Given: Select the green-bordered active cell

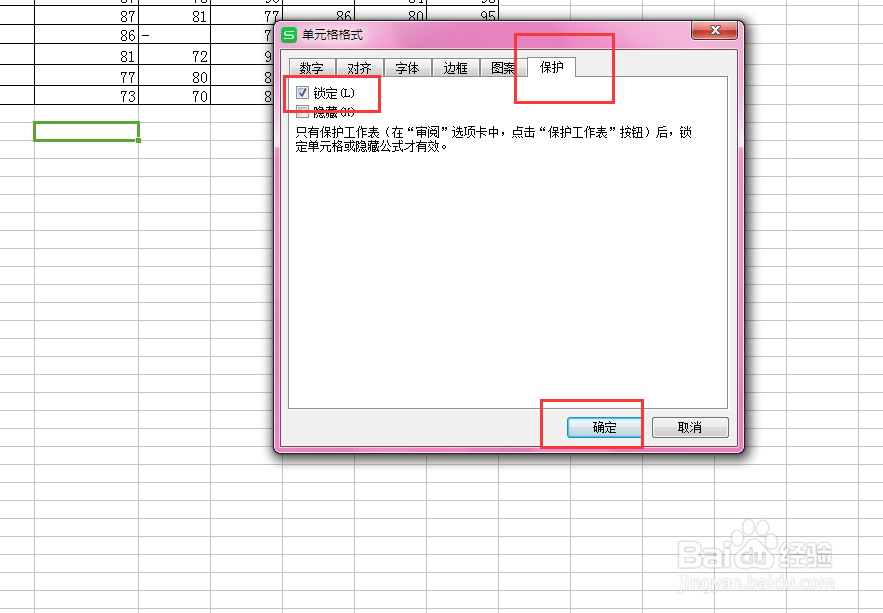Looking at the screenshot, I should coord(87,131).
